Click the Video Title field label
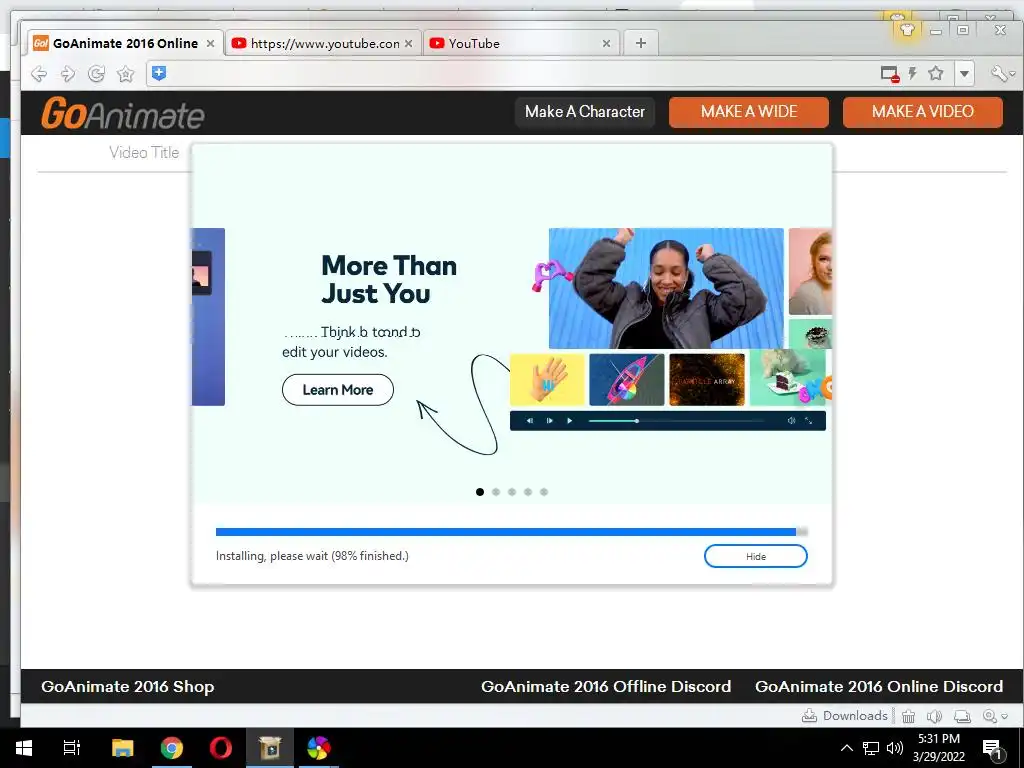The width and height of the screenshot is (1024, 768). 144,153
